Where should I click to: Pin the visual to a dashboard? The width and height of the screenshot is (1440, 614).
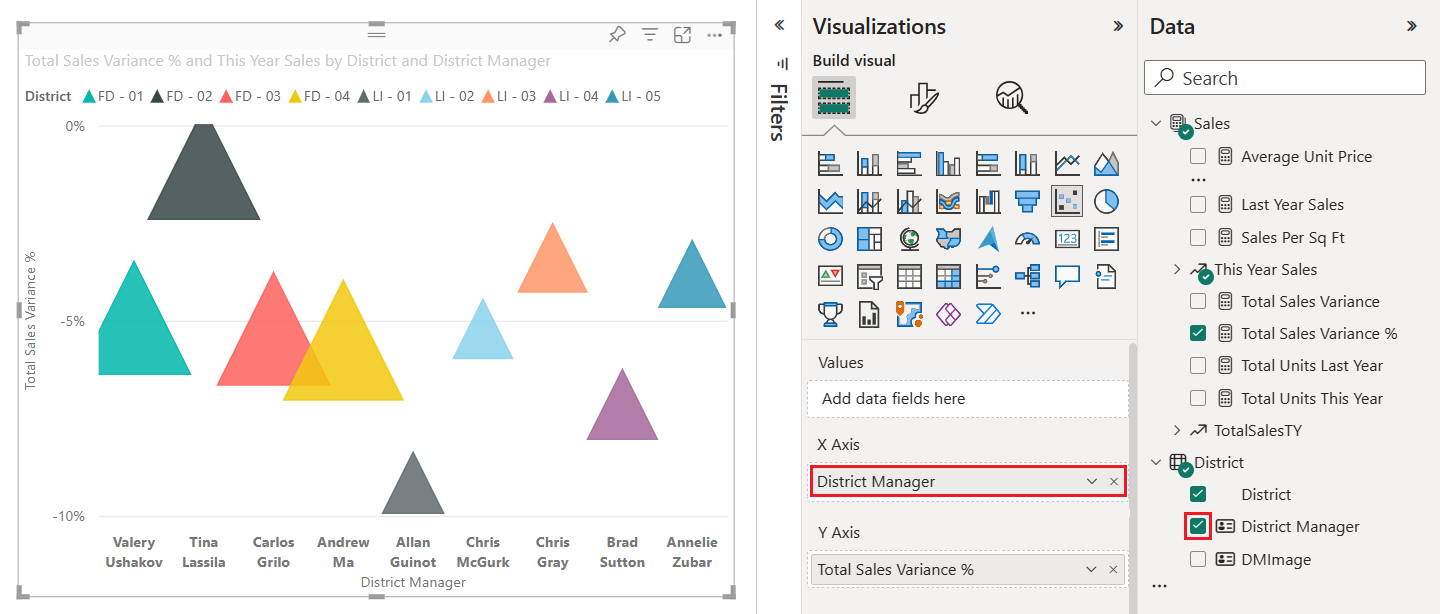coord(617,34)
